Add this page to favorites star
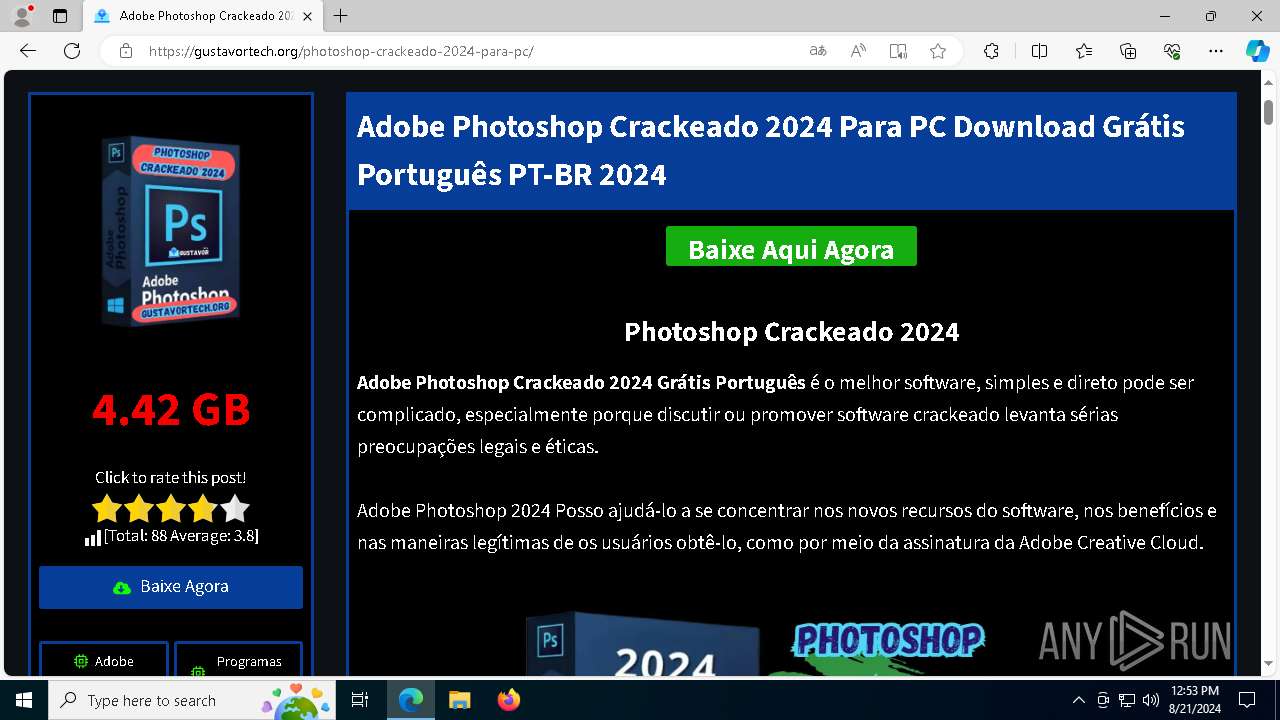The width and height of the screenshot is (1280, 720). tap(938, 51)
